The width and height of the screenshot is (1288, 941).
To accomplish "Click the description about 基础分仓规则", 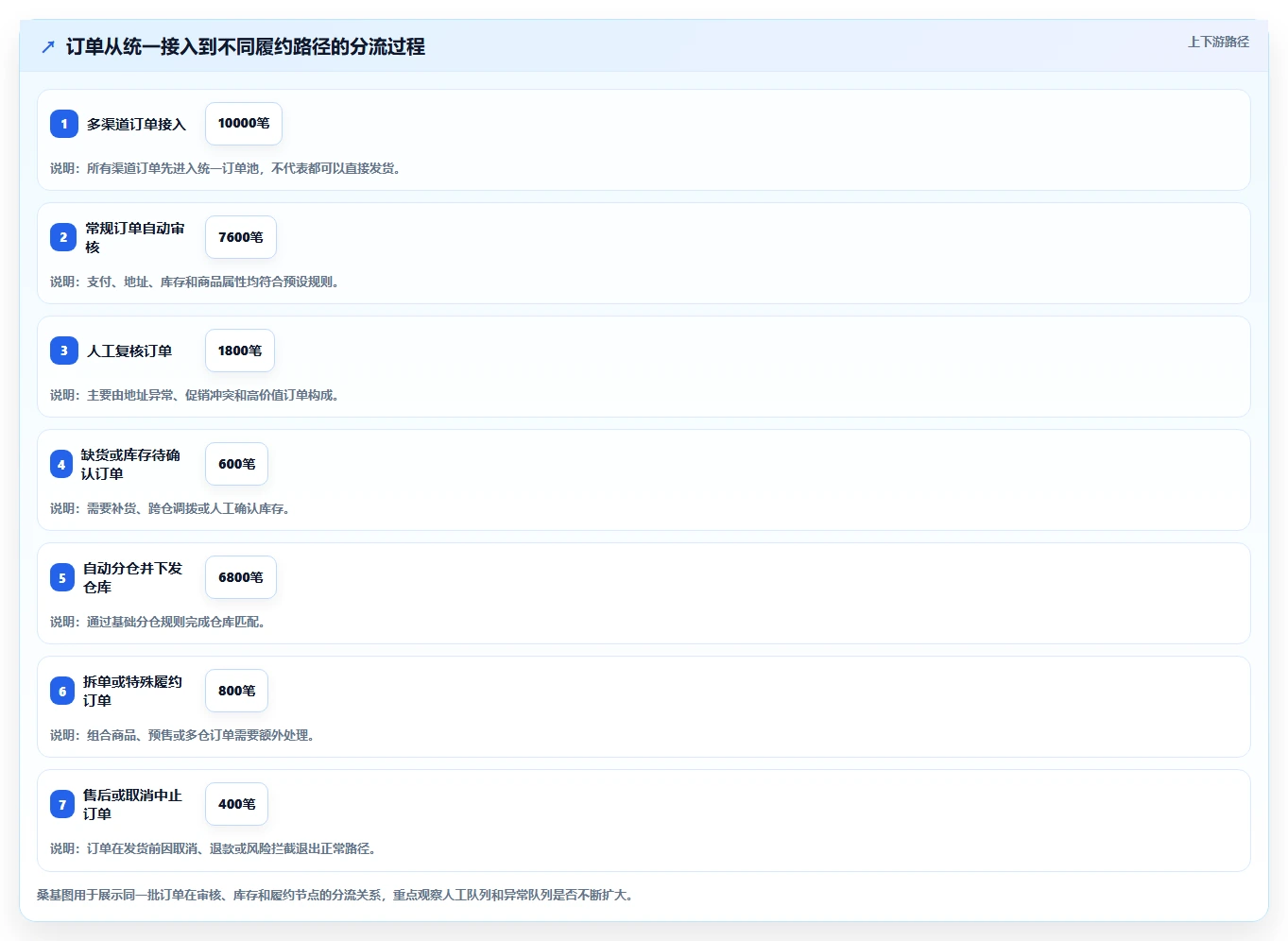I will click(x=160, y=622).
